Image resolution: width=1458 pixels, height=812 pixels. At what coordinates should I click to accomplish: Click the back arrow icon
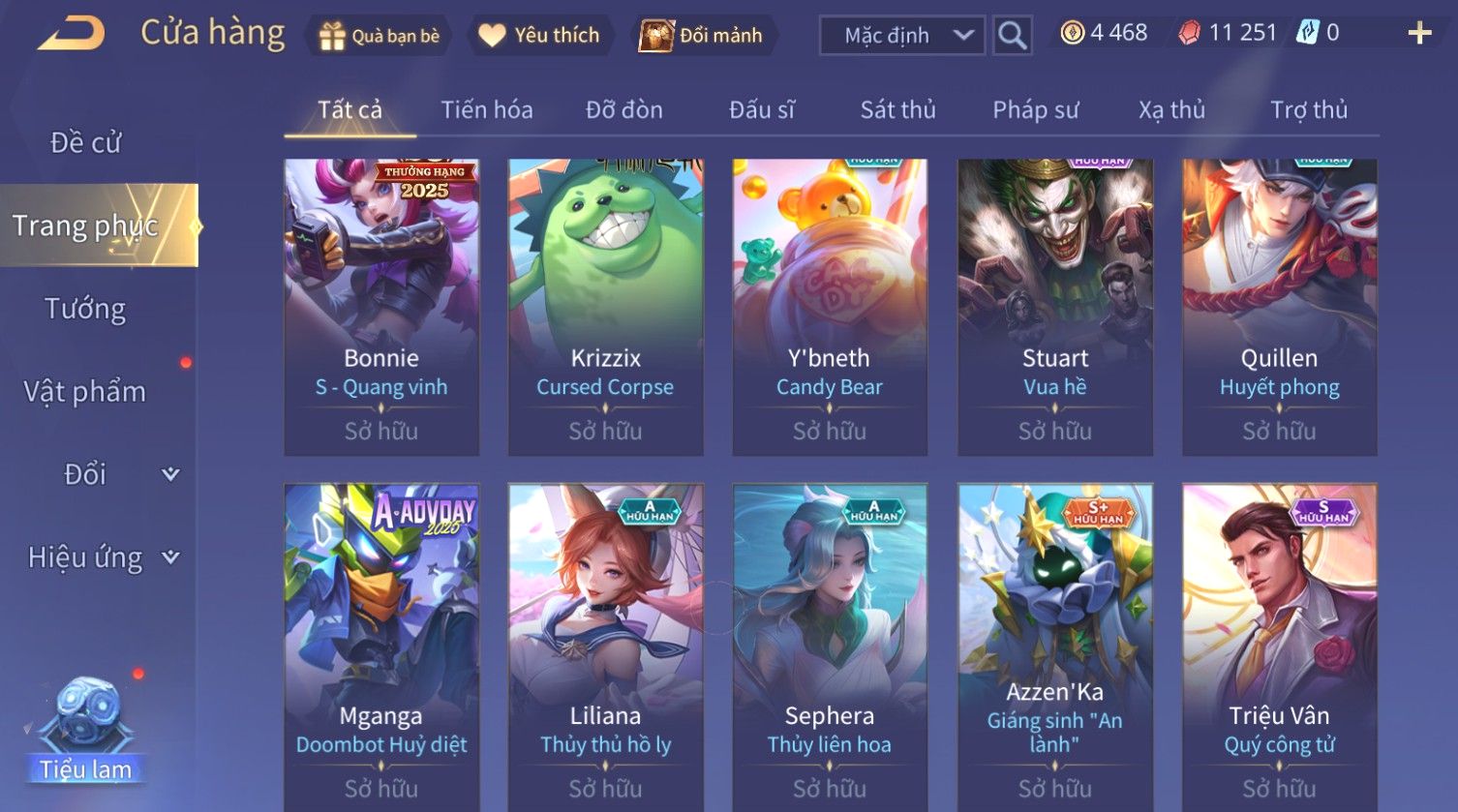point(71,34)
